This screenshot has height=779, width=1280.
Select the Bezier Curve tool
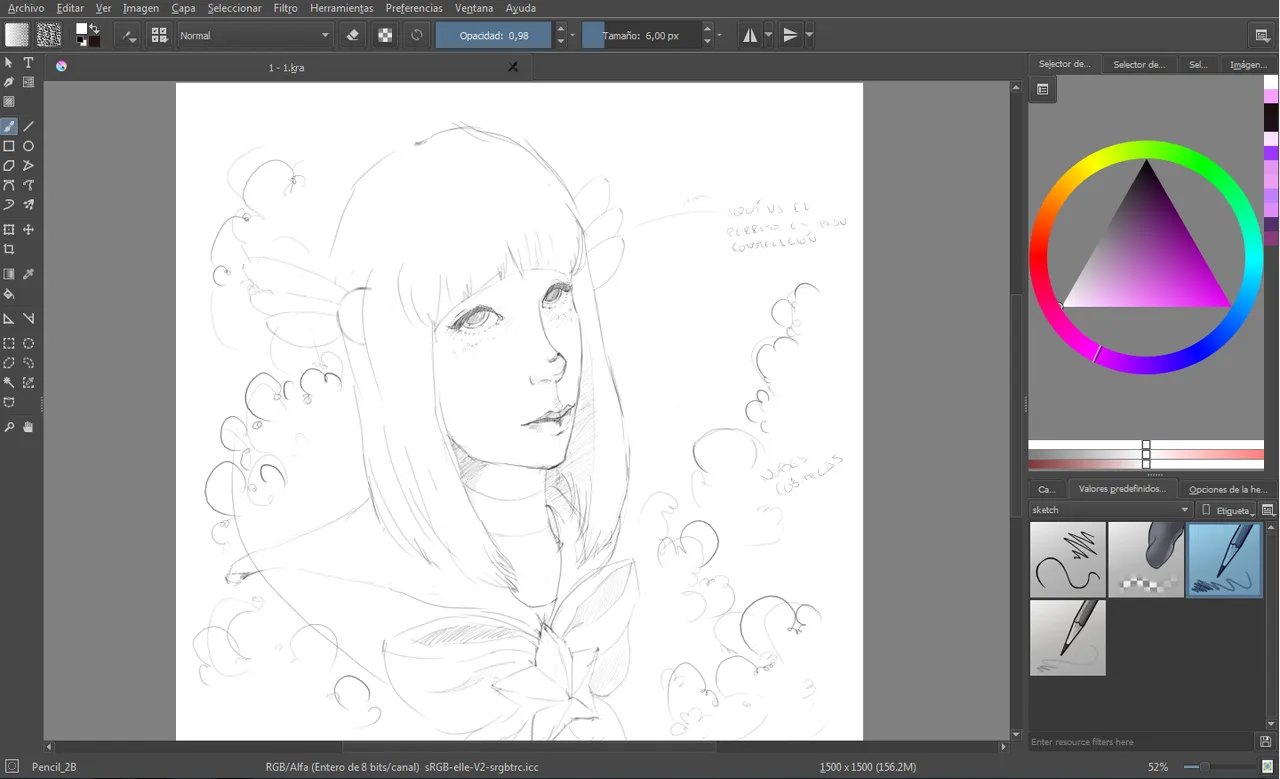[9, 185]
